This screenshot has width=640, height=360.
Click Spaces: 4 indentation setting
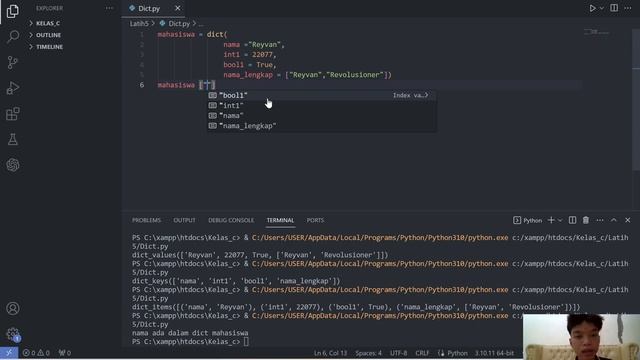pyautogui.click(x=368, y=353)
